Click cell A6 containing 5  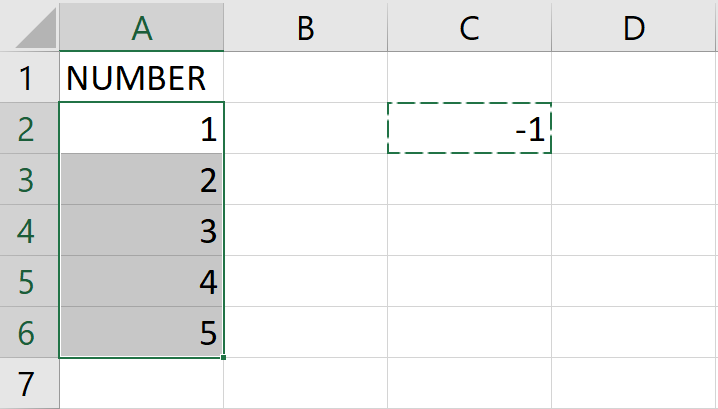point(141,333)
